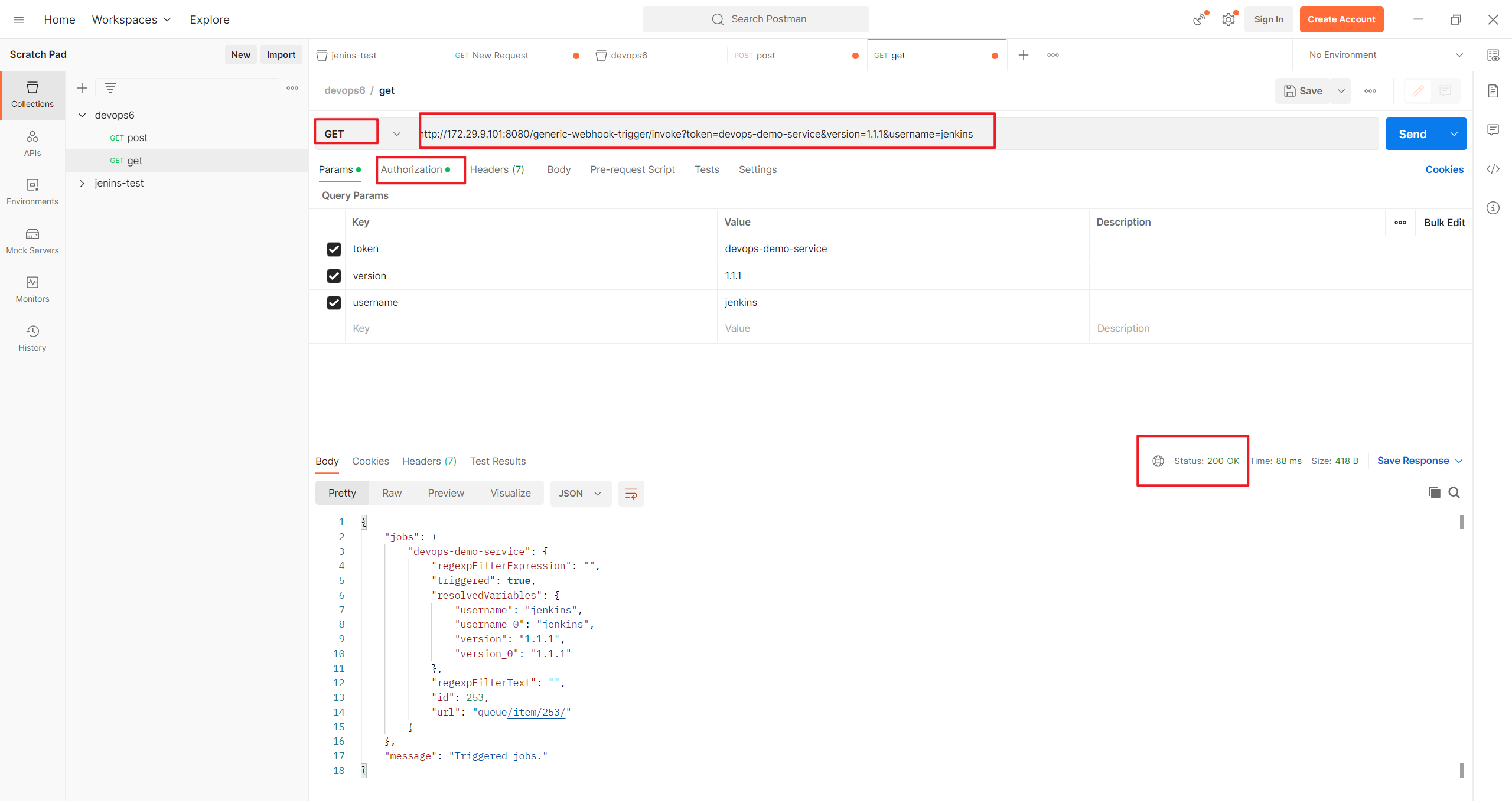Viewport: 1512px width, 803px height.
Task: Click the New button
Action: (240, 55)
